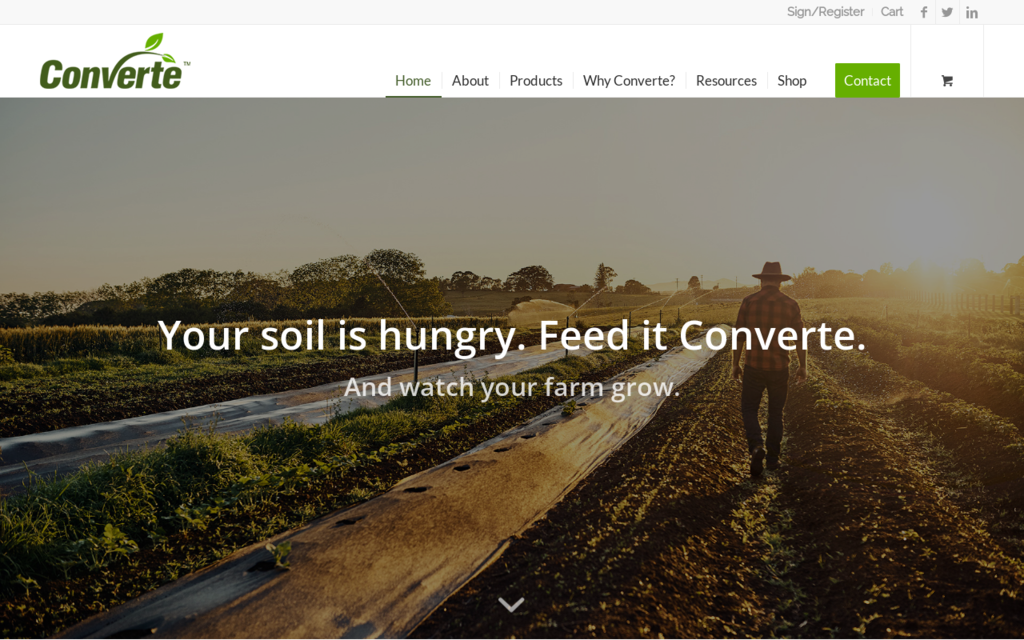Image resolution: width=1024 pixels, height=640 pixels.
Task: Navigate to the Shop page
Action: click(792, 80)
